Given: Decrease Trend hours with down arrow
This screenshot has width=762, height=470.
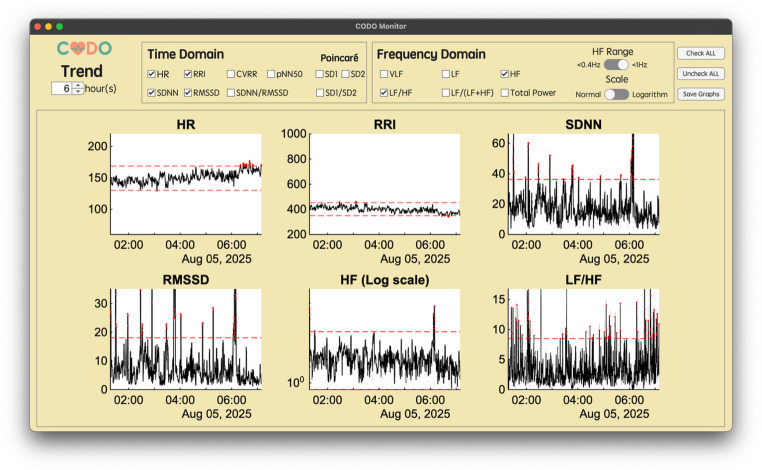Looking at the screenshot, I should click(x=78, y=91).
